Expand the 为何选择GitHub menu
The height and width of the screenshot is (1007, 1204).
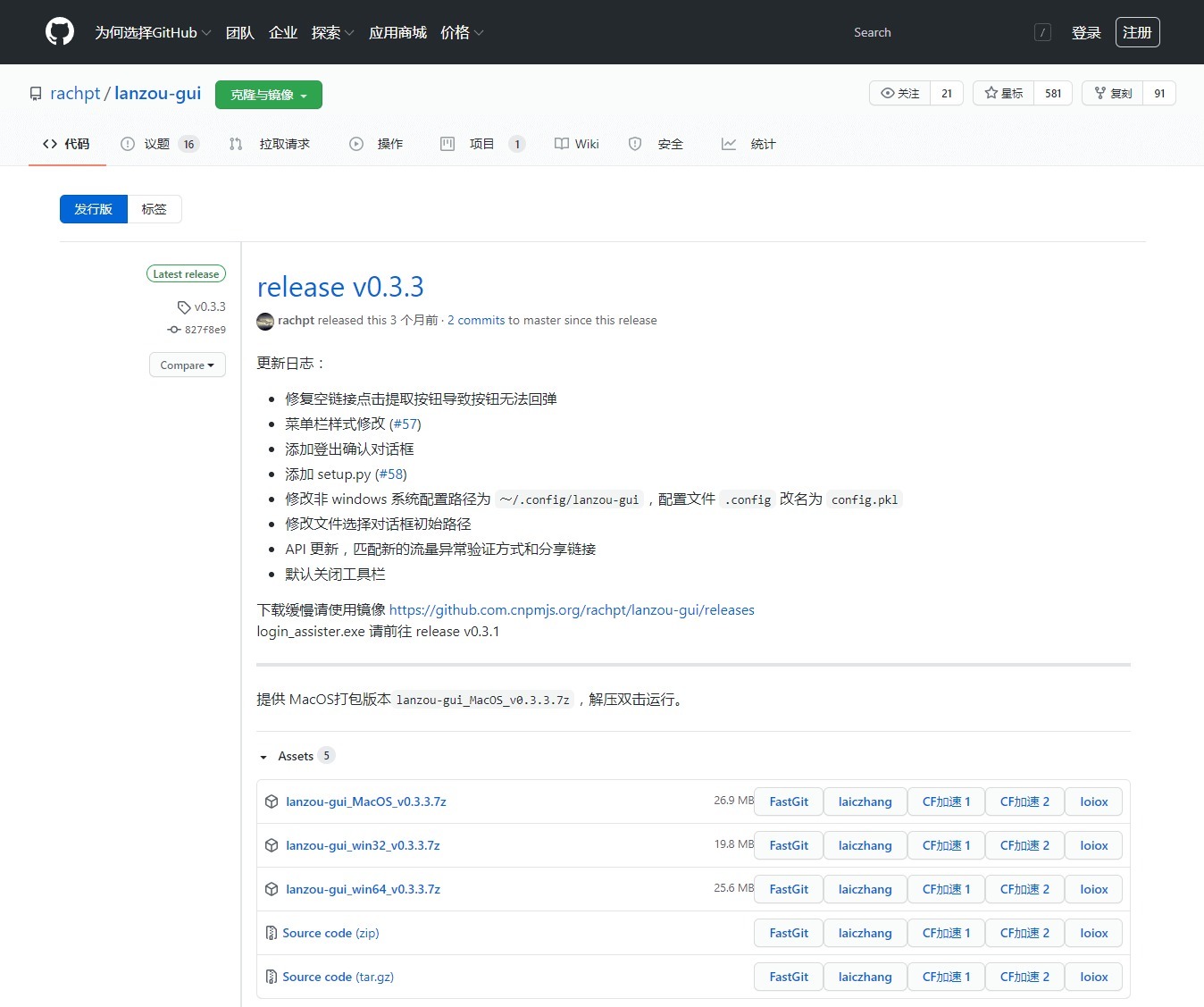click(x=153, y=32)
